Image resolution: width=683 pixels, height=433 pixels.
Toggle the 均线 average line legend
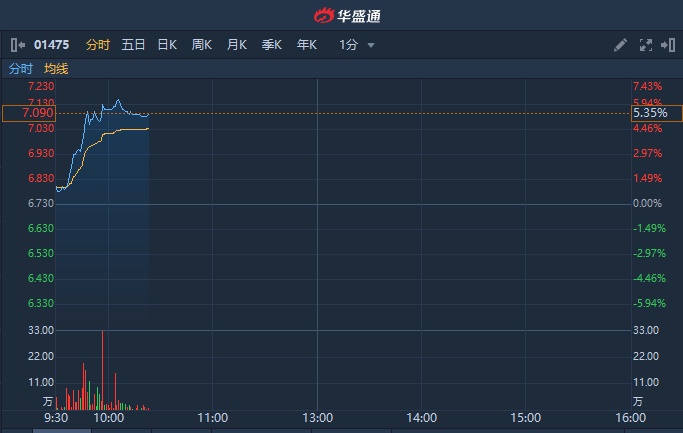(x=56, y=69)
